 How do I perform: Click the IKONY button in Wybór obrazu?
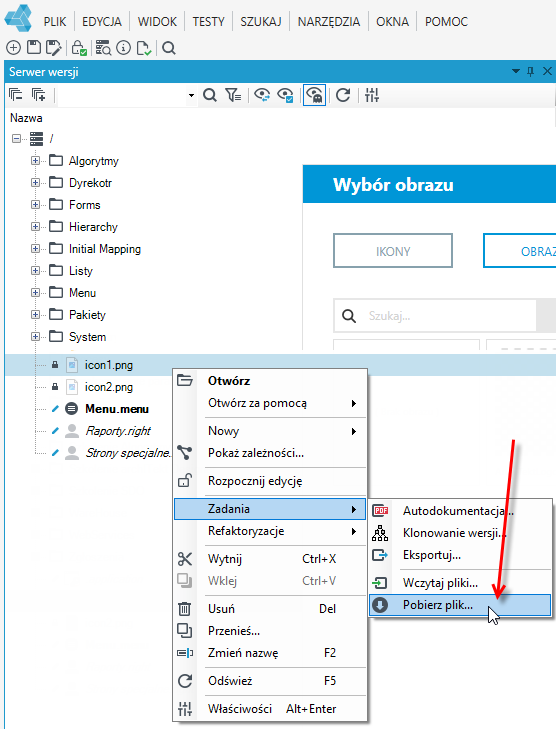coord(393,251)
